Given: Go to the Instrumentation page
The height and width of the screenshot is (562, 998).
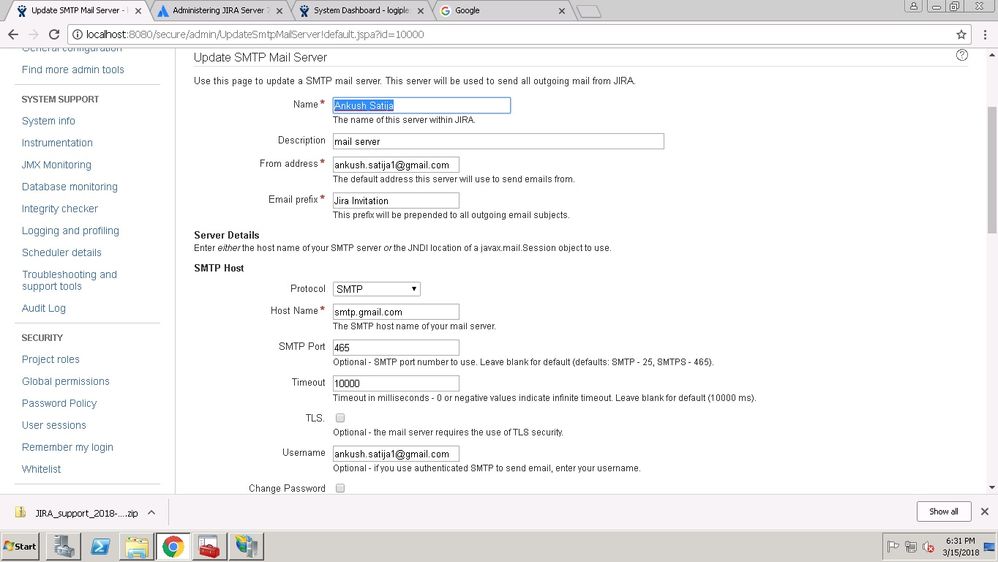Looking at the screenshot, I should pyautogui.click(x=57, y=143).
